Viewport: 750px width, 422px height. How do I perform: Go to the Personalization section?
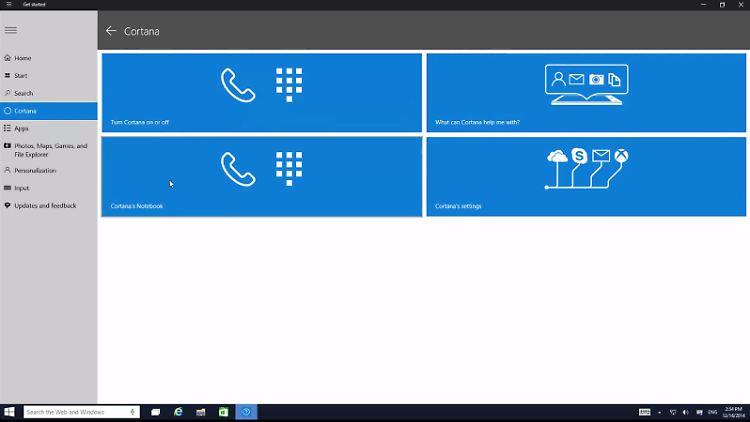coord(35,170)
